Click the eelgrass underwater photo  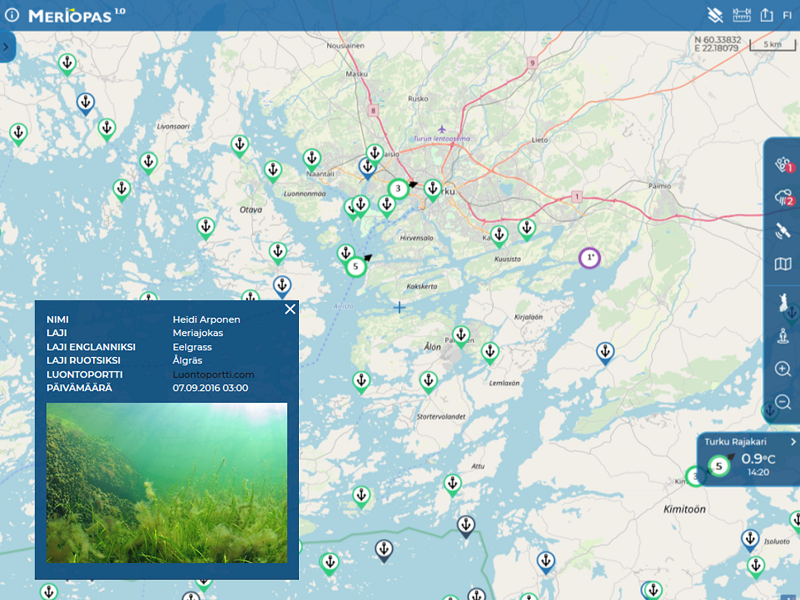[x=167, y=482]
